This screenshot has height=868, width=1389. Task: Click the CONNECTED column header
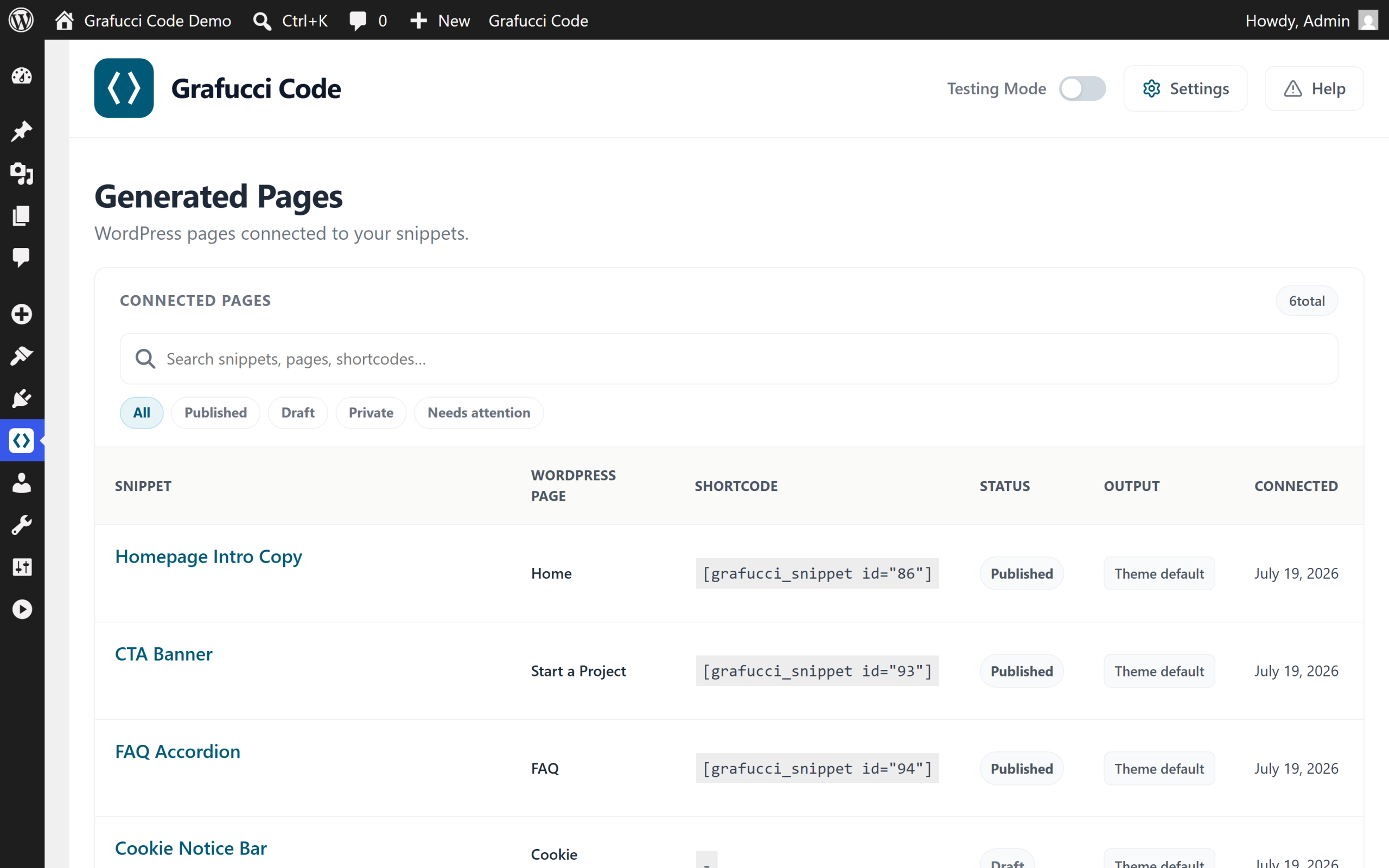coord(1296,486)
